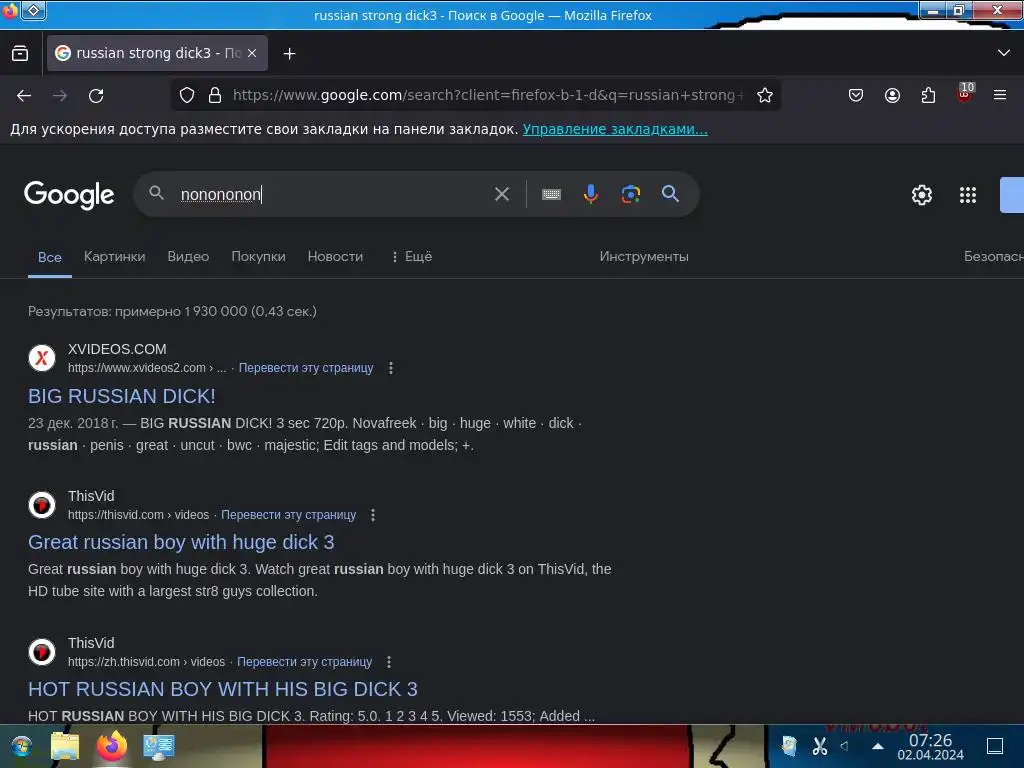Reload the current page
This screenshot has width=1024, height=768.
(x=96, y=95)
